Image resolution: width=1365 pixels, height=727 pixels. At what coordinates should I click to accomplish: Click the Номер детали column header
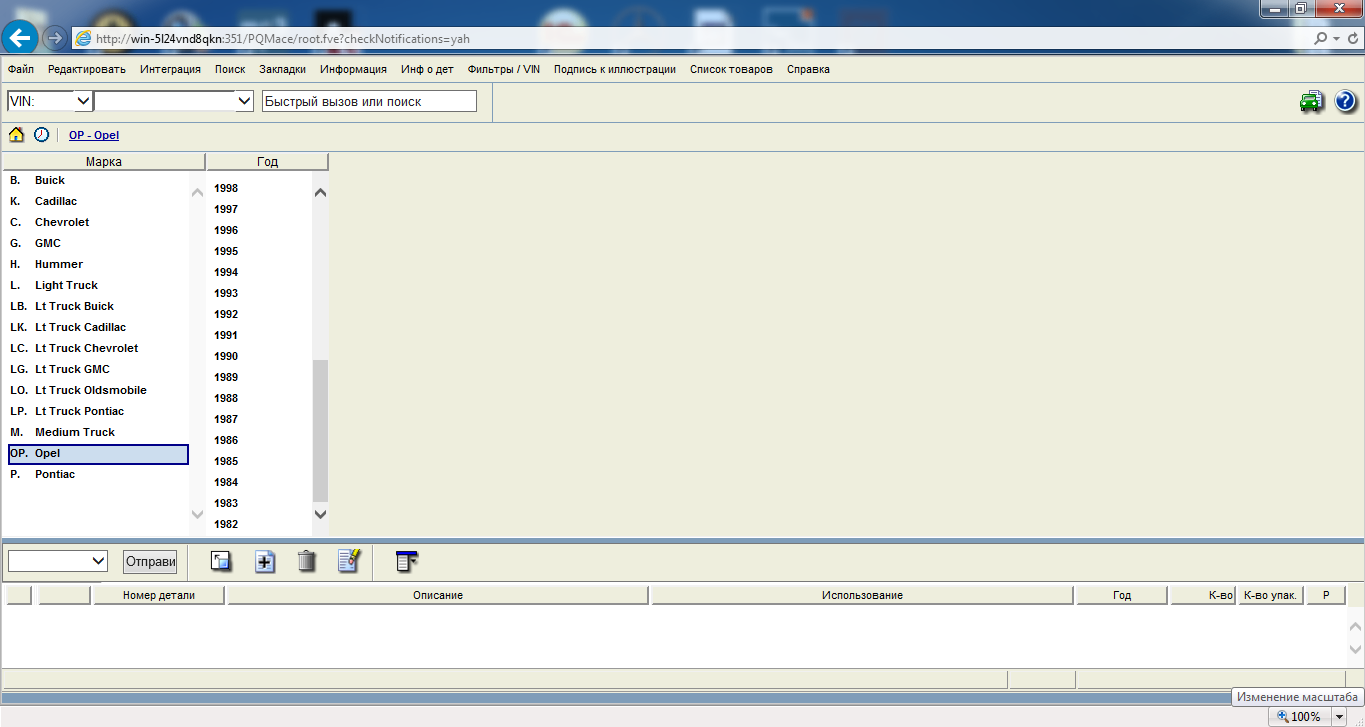point(159,595)
